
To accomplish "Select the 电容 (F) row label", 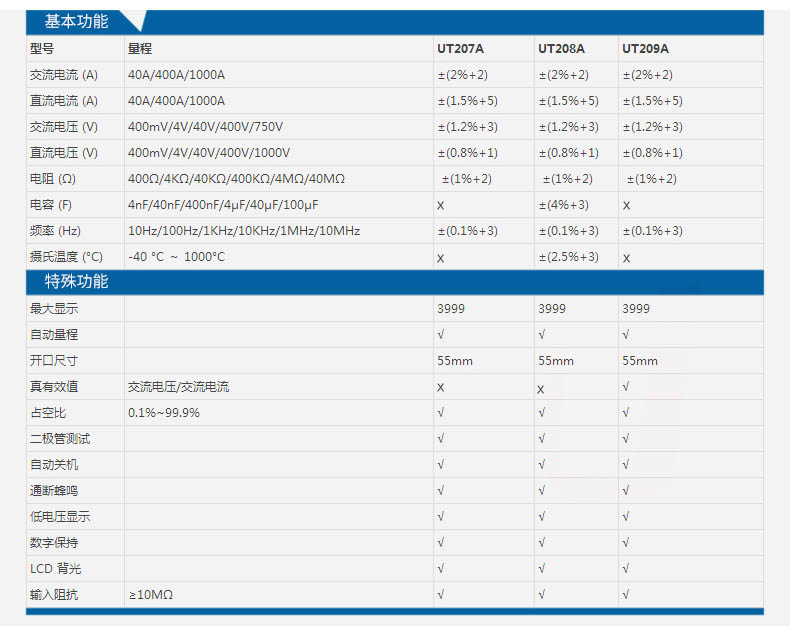I will click(51, 205).
